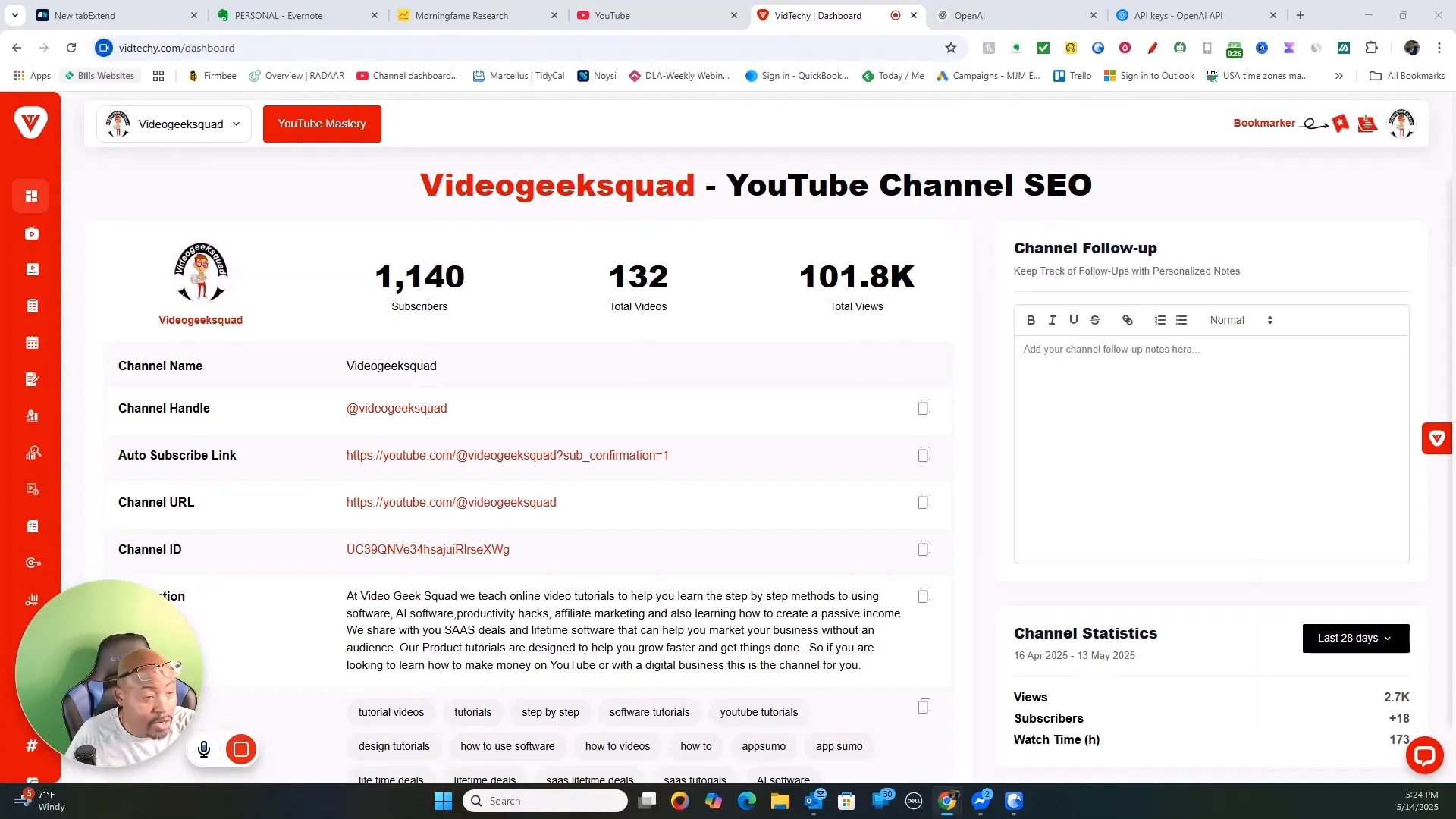
Task: Open the auto subscribe confirmation link
Action: click(507, 455)
